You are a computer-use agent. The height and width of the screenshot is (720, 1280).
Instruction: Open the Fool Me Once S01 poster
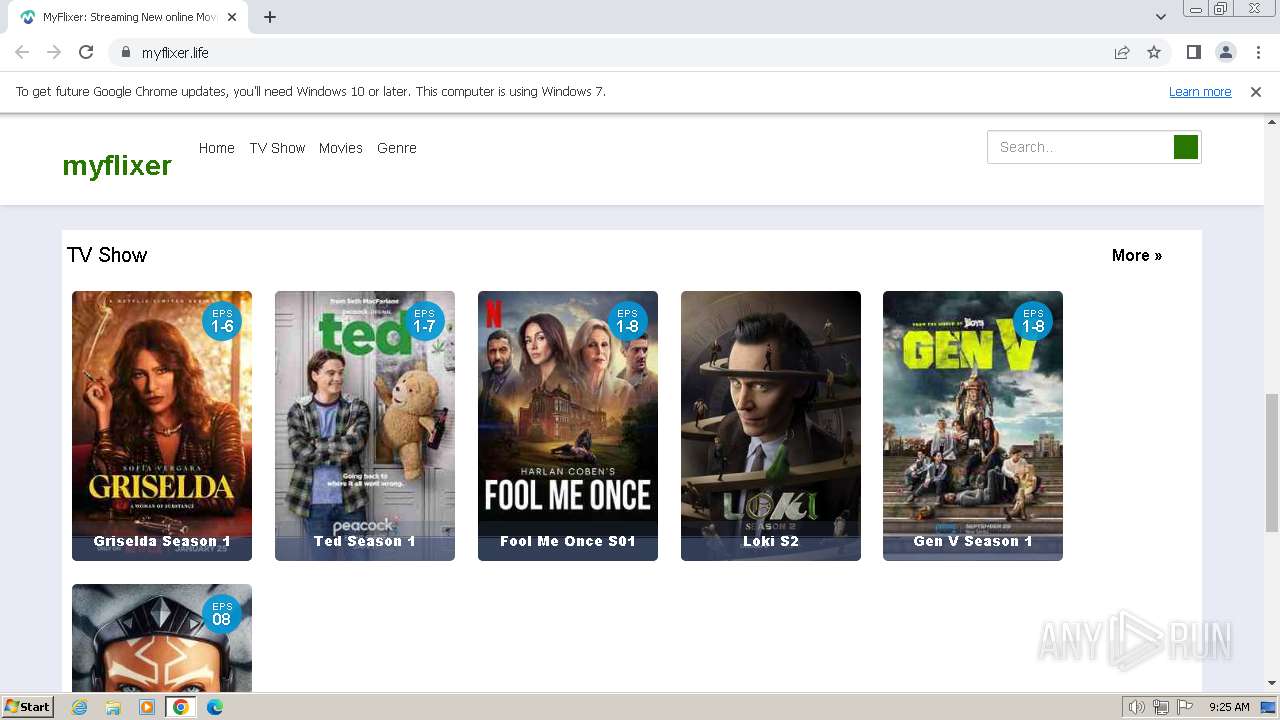(x=568, y=426)
